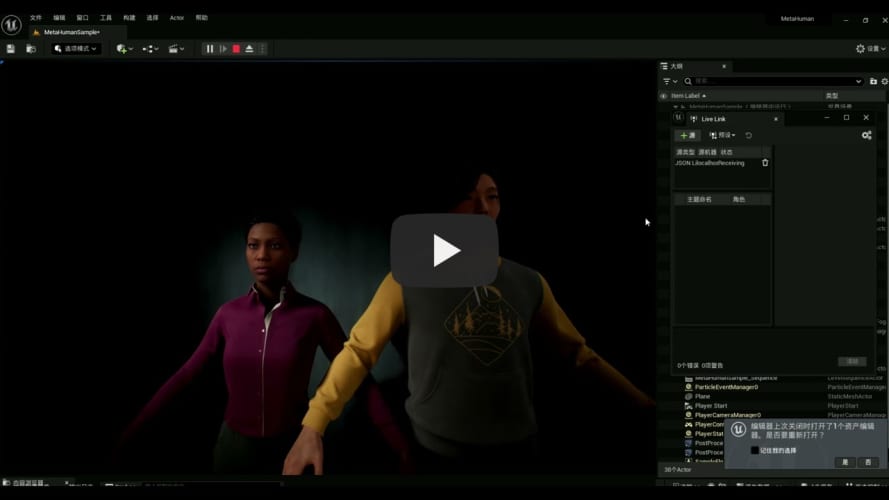
Task: Advance one frame with the step button
Action: click(x=223, y=49)
